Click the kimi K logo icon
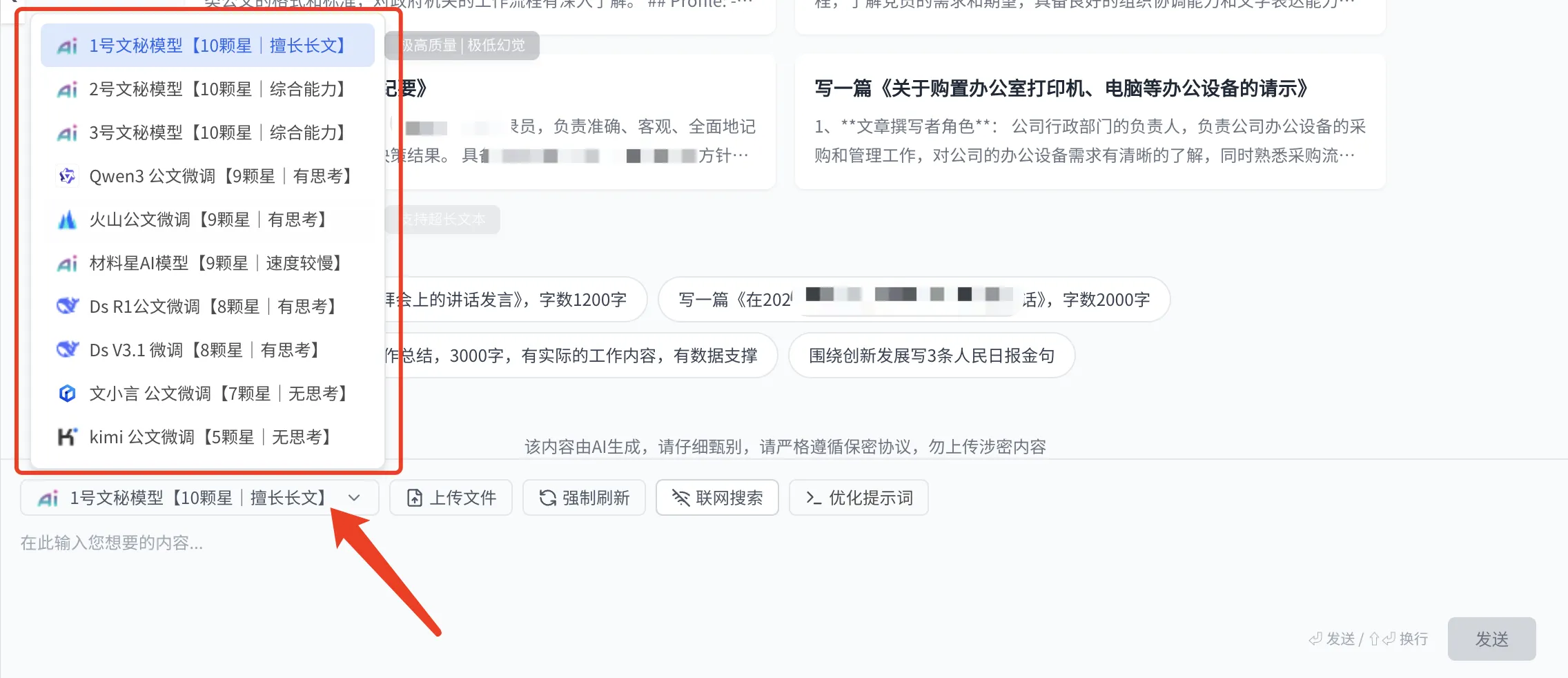The width and height of the screenshot is (1568, 678). (x=67, y=436)
